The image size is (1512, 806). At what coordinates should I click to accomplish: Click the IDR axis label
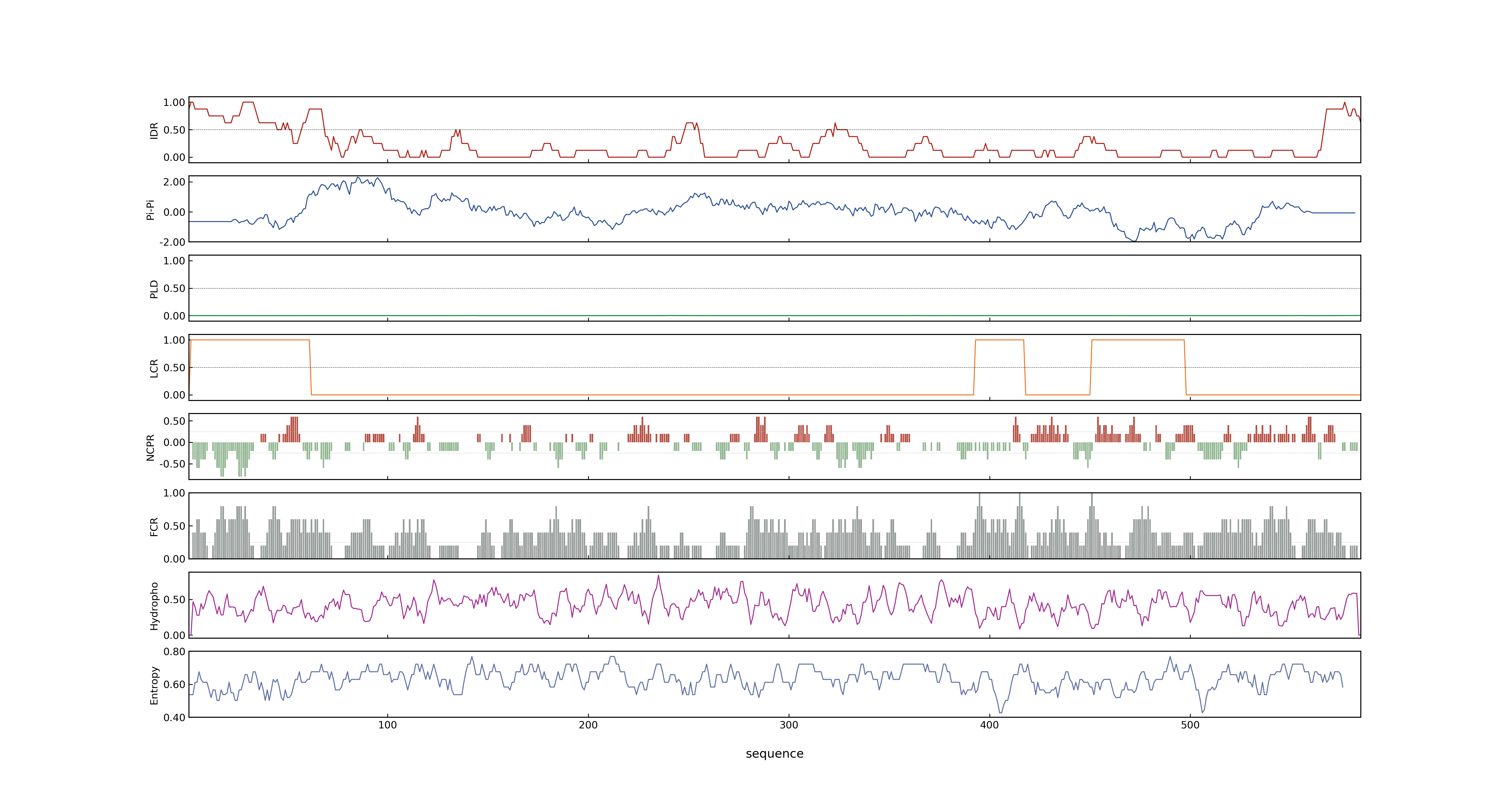[x=154, y=130]
